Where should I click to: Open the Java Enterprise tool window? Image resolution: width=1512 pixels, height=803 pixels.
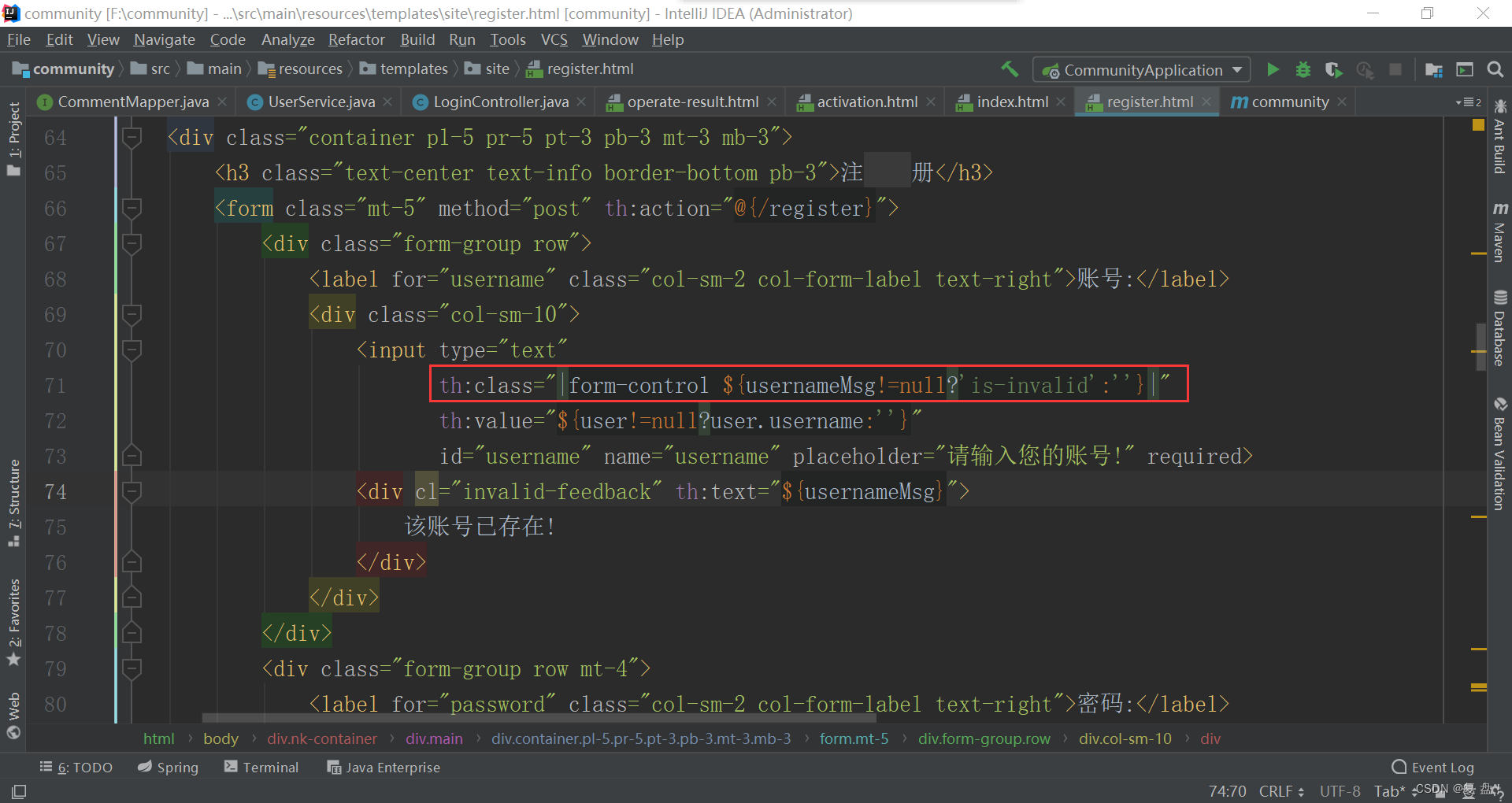(x=384, y=767)
